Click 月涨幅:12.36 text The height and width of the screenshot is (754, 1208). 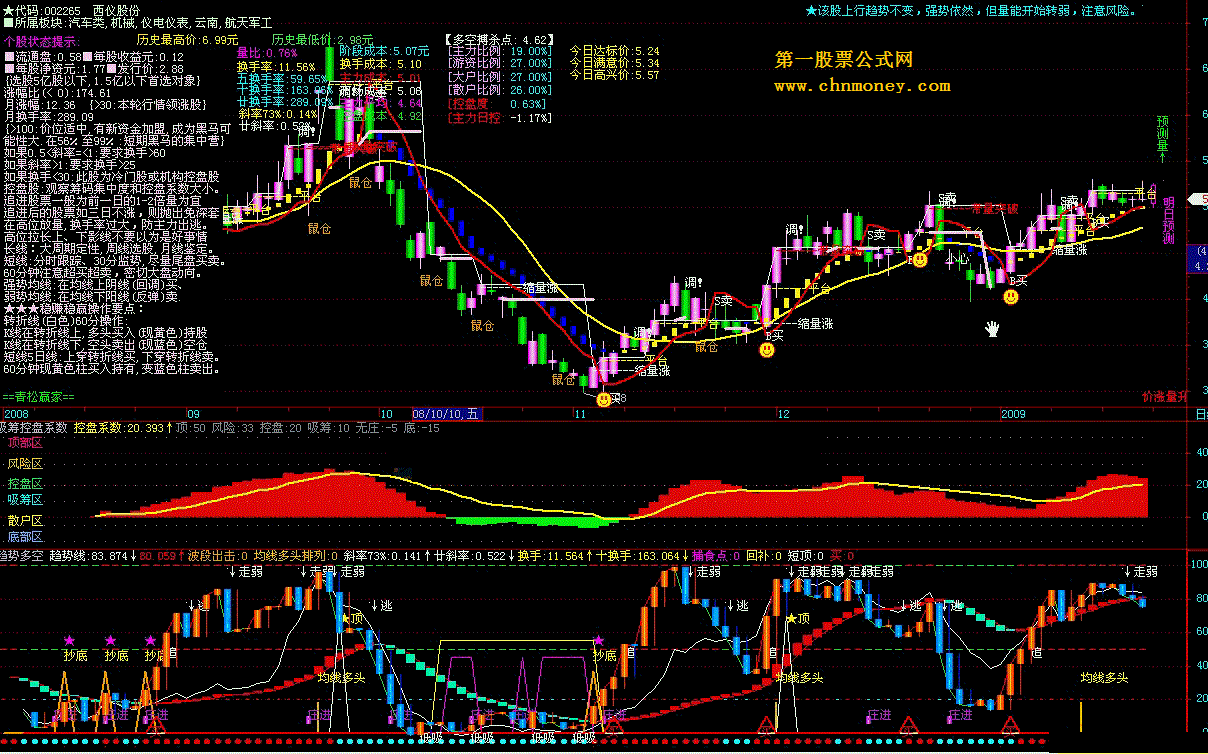(x=40, y=105)
